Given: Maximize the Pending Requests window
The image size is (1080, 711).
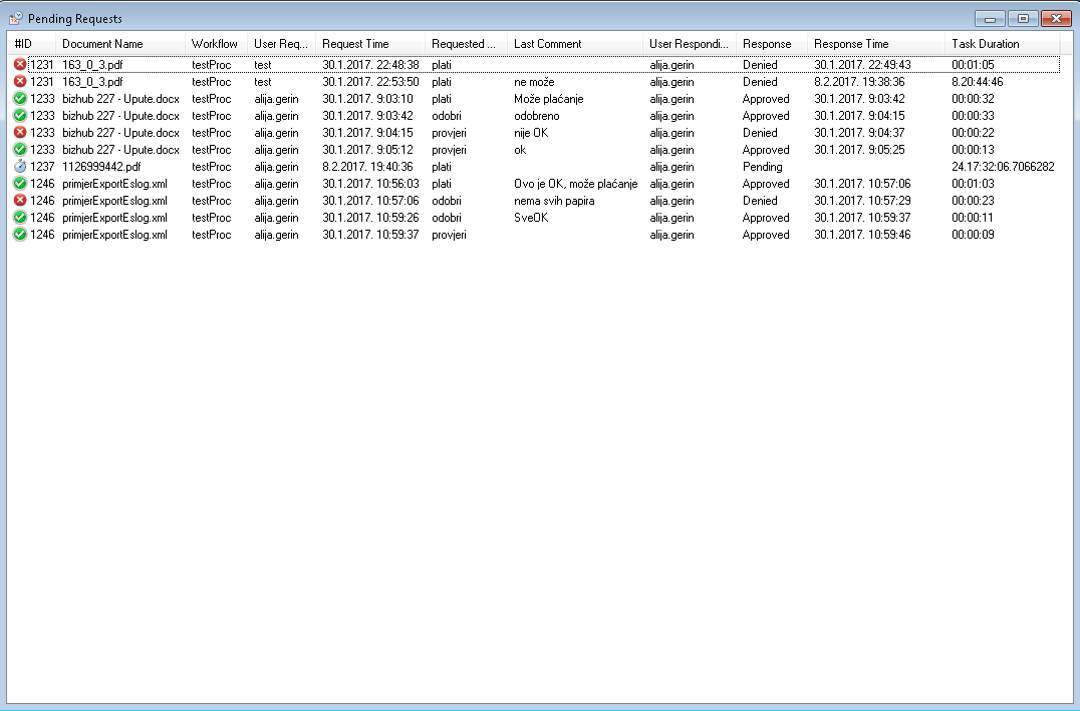Looking at the screenshot, I should point(1023,19).
